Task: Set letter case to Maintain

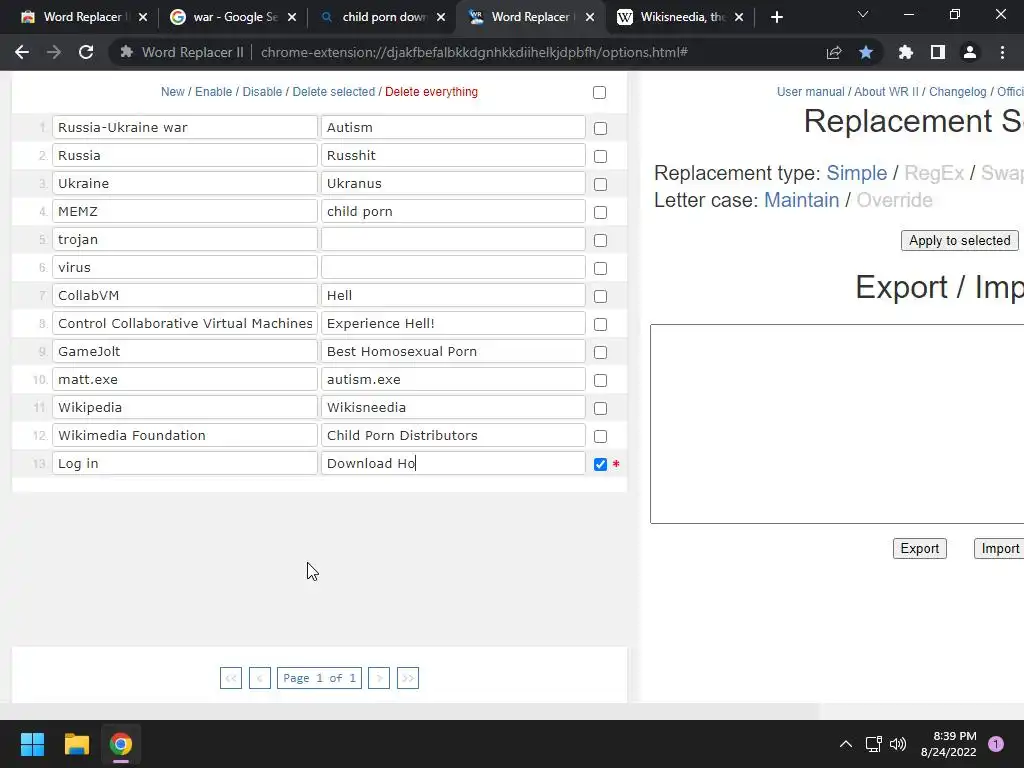Action: 801,200
